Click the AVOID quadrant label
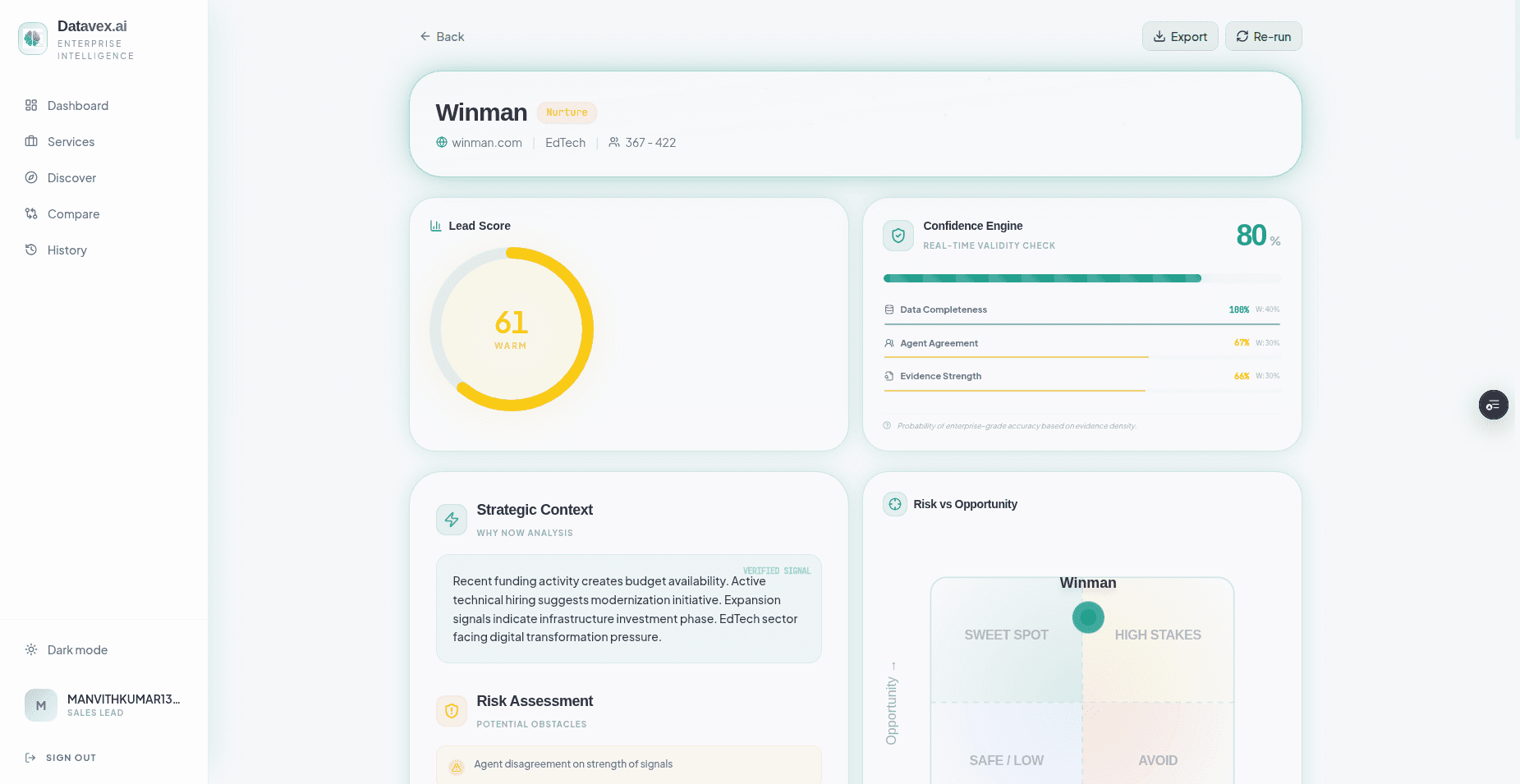Image resolution: width=1520 pixels, height=784 pixels. (1158, 760)
